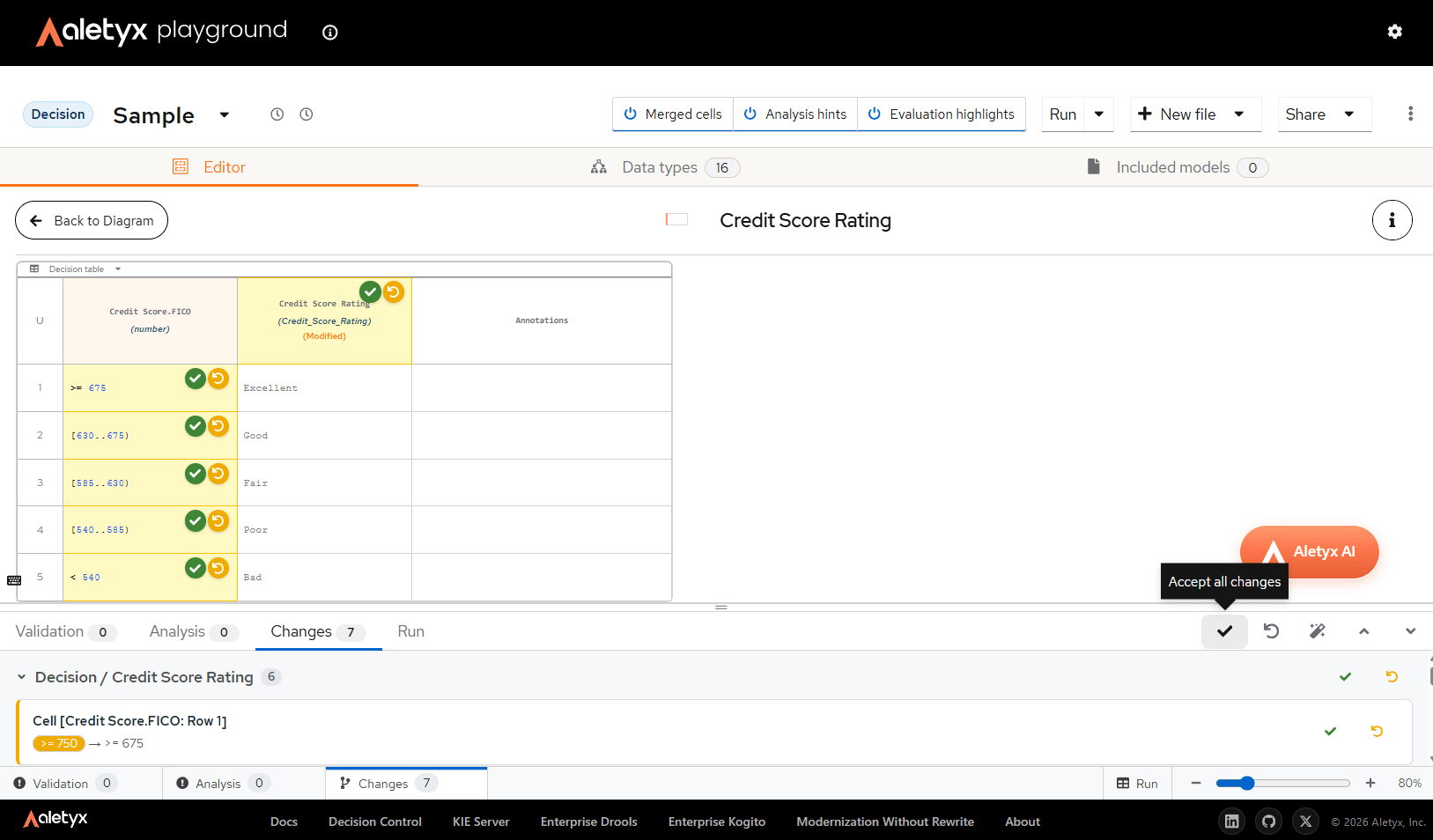Revert the change on row [585..630)

pyautogui.click(x=218, y=474)
